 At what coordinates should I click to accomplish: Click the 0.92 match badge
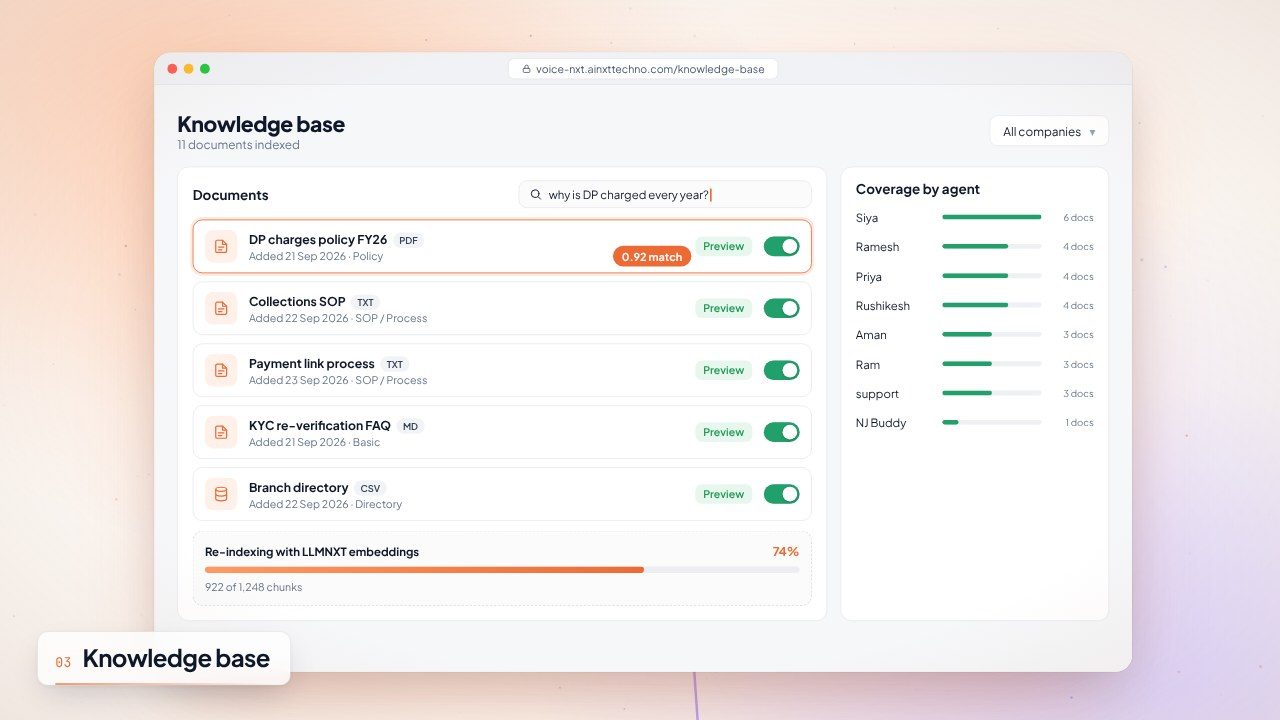652,257
